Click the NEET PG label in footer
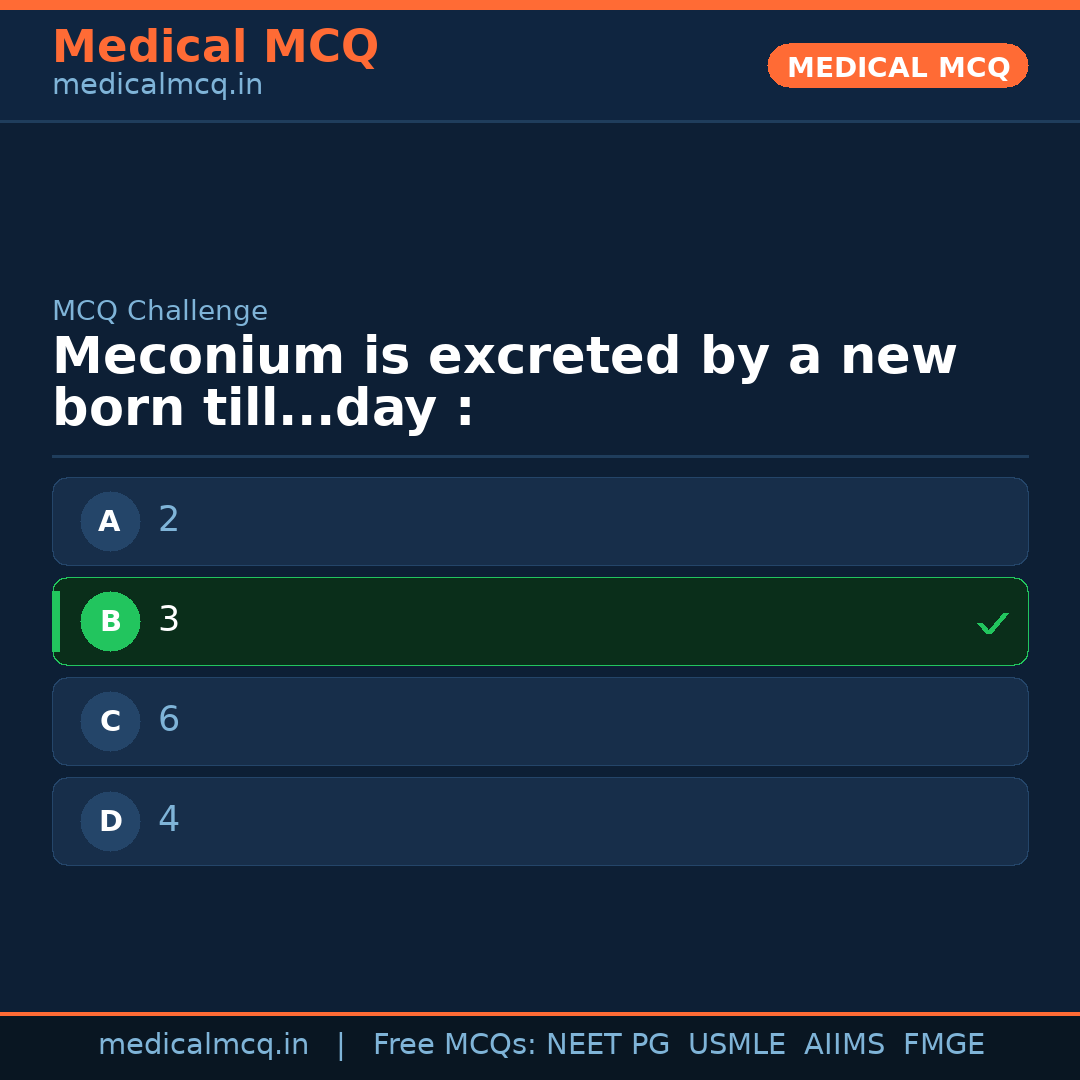 [x=608, y=1043]
